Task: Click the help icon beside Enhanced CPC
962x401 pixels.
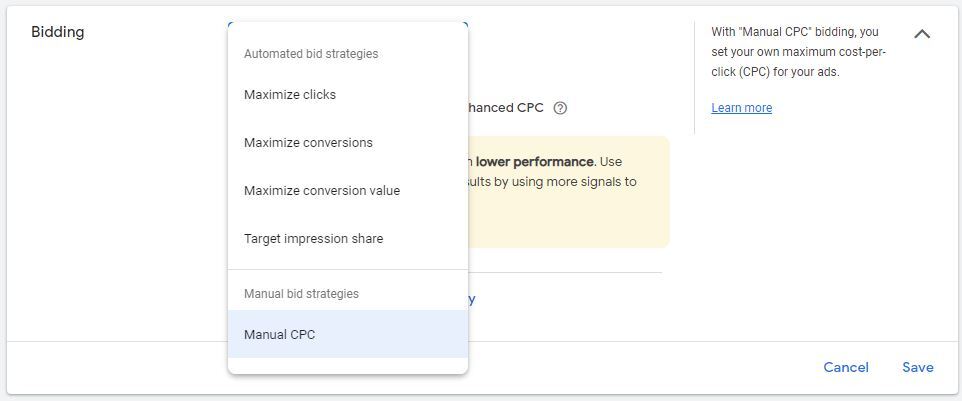Action: point(560,108)
